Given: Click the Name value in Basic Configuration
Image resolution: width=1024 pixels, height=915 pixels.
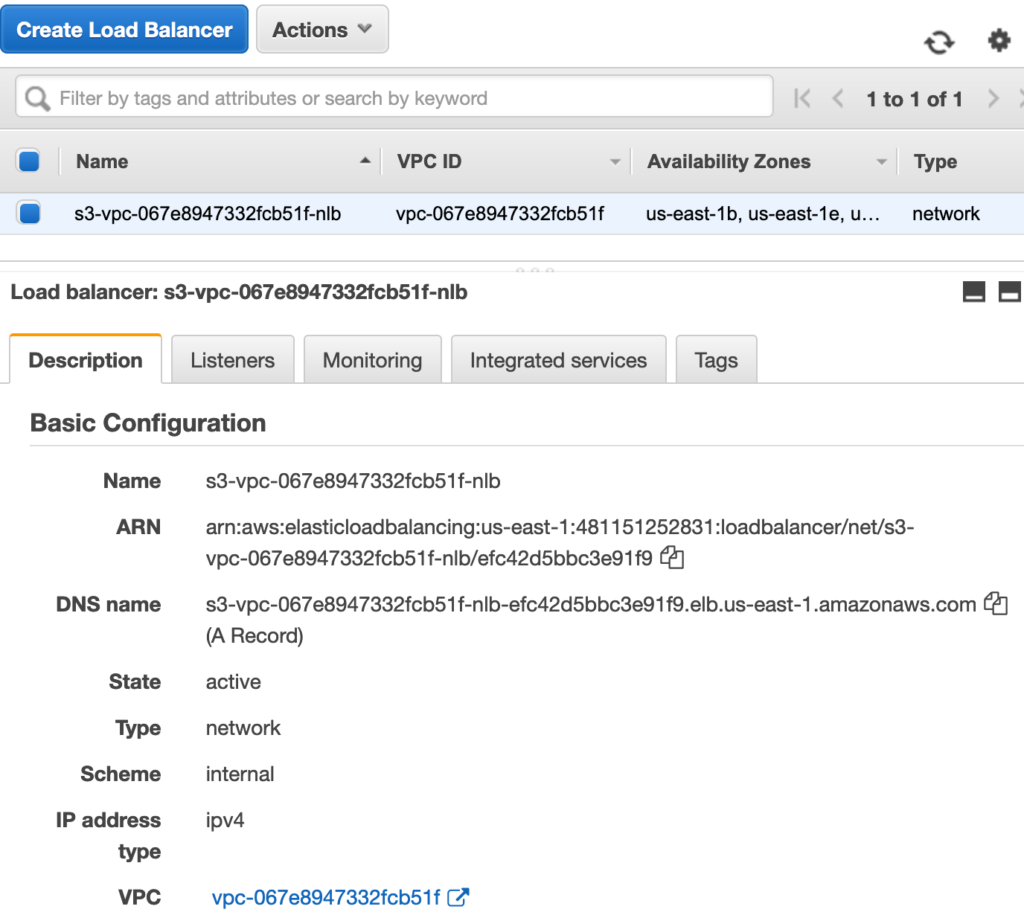Looking at the screenshot, I should (x=353, y=481).
